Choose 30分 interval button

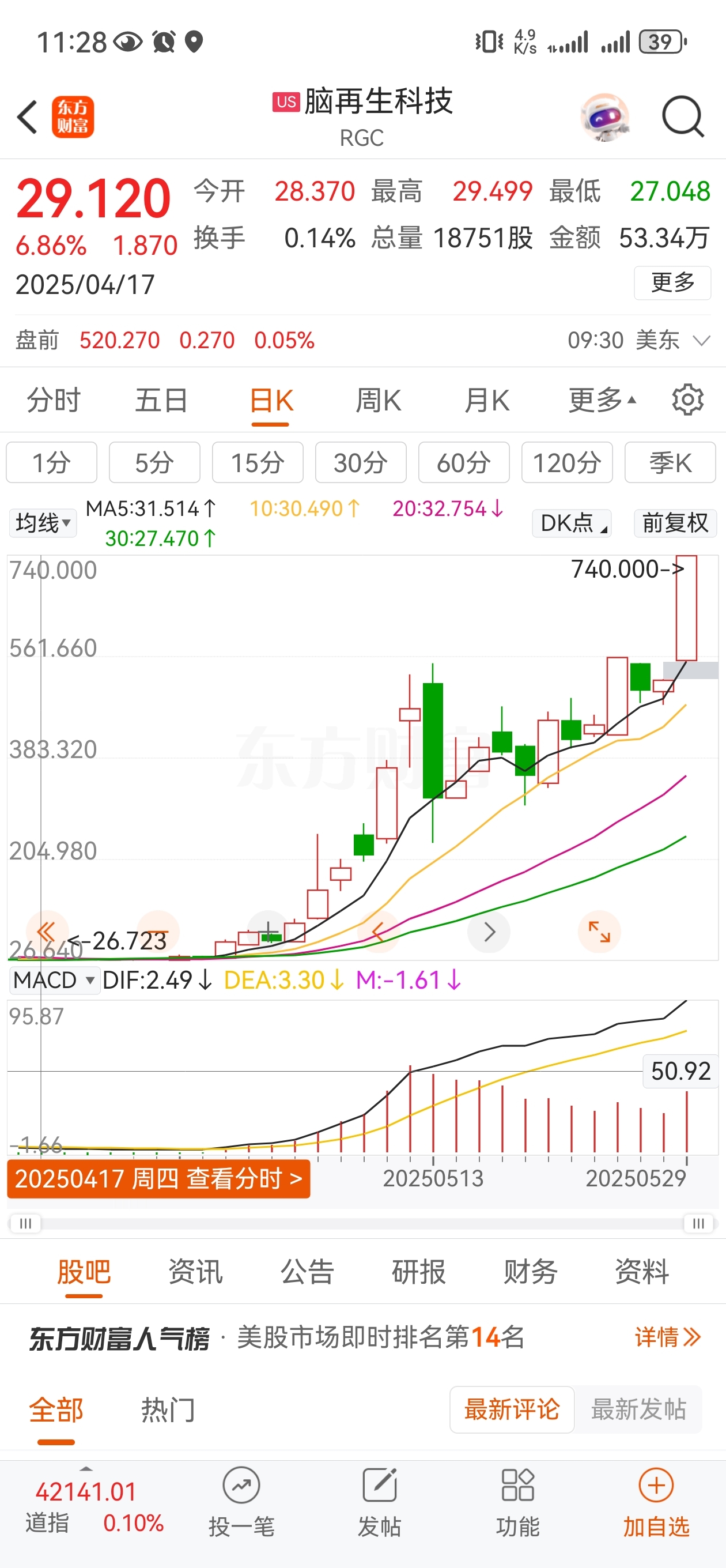click(361, 462)
